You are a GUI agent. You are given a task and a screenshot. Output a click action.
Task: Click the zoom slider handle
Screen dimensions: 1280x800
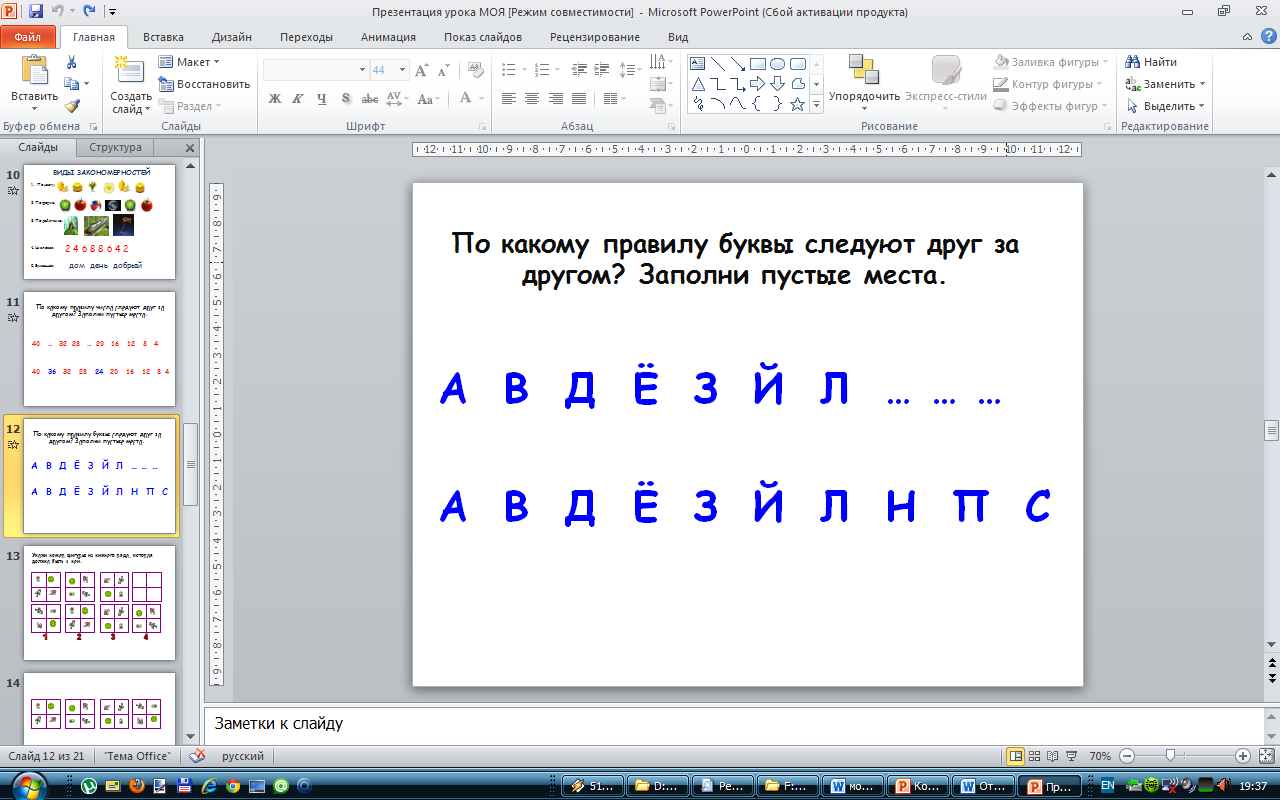1170,756
